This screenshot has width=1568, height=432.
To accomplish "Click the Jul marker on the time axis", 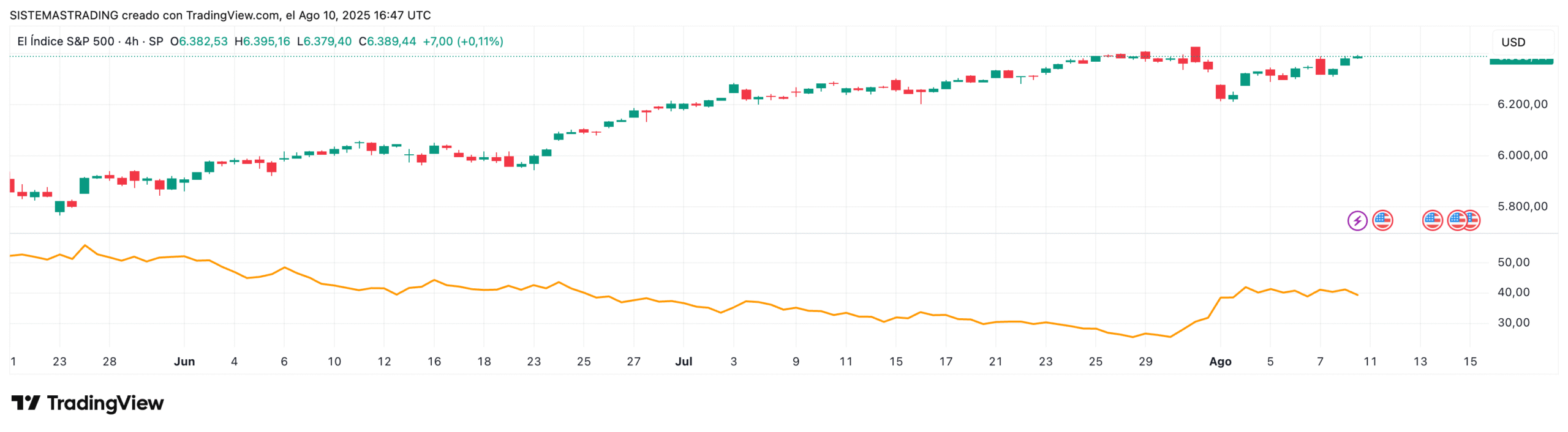I will click(684, 362).
